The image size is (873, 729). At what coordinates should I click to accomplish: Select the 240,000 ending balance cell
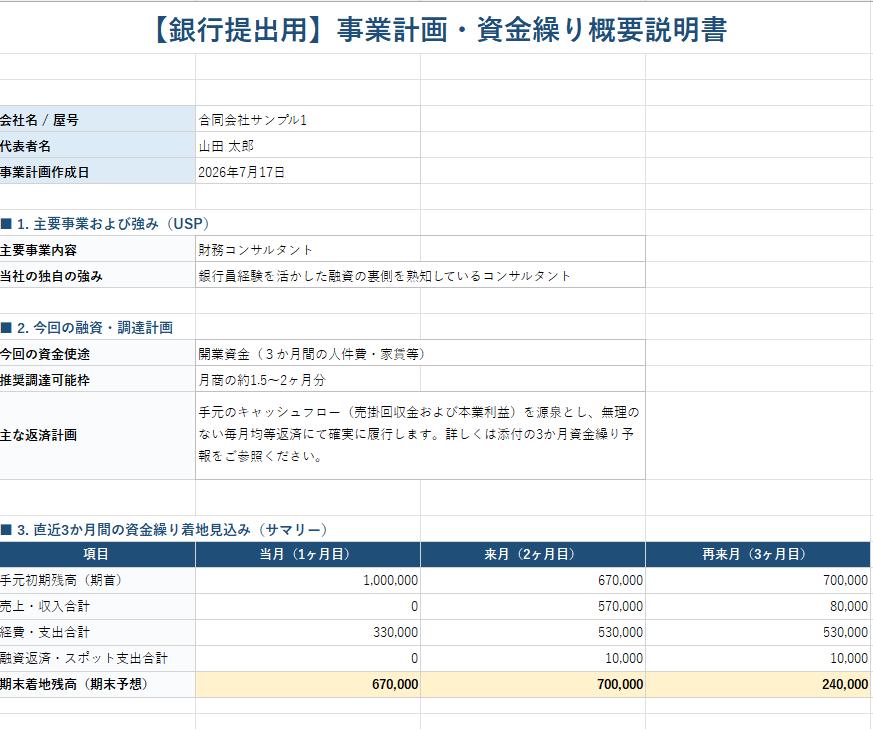(758, 684)
